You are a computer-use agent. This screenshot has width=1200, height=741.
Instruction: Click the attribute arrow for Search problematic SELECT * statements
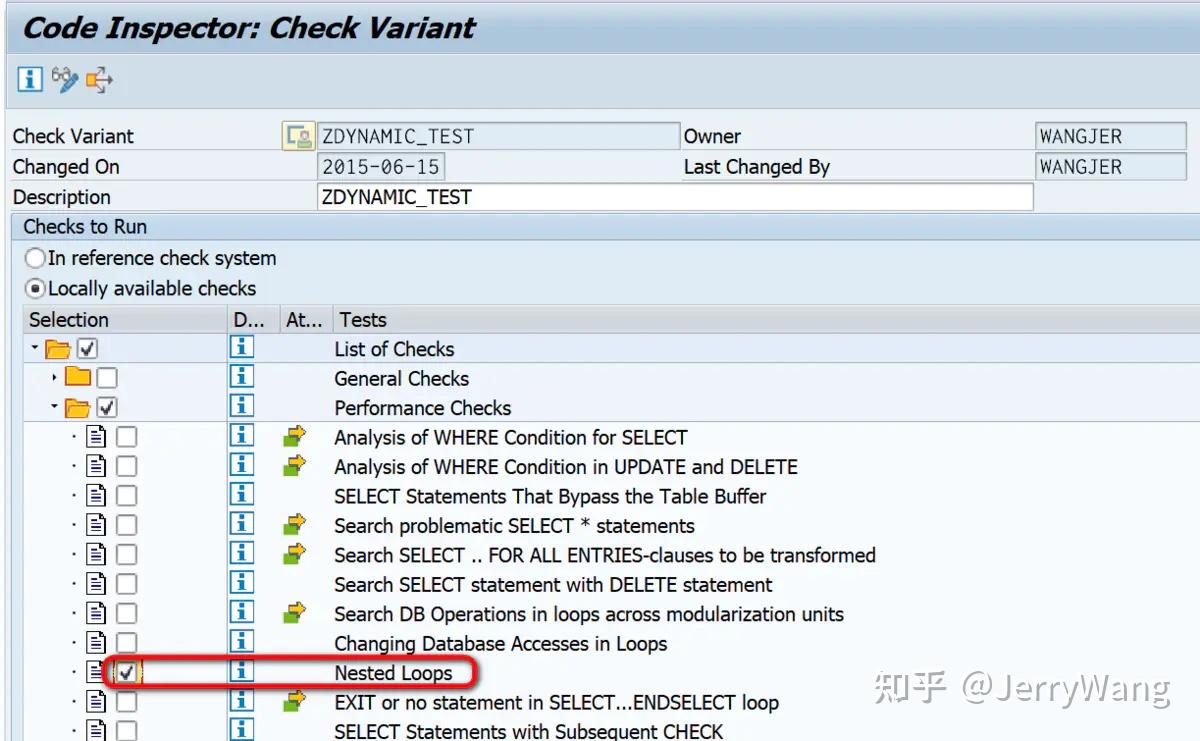(x=296, y=525)
